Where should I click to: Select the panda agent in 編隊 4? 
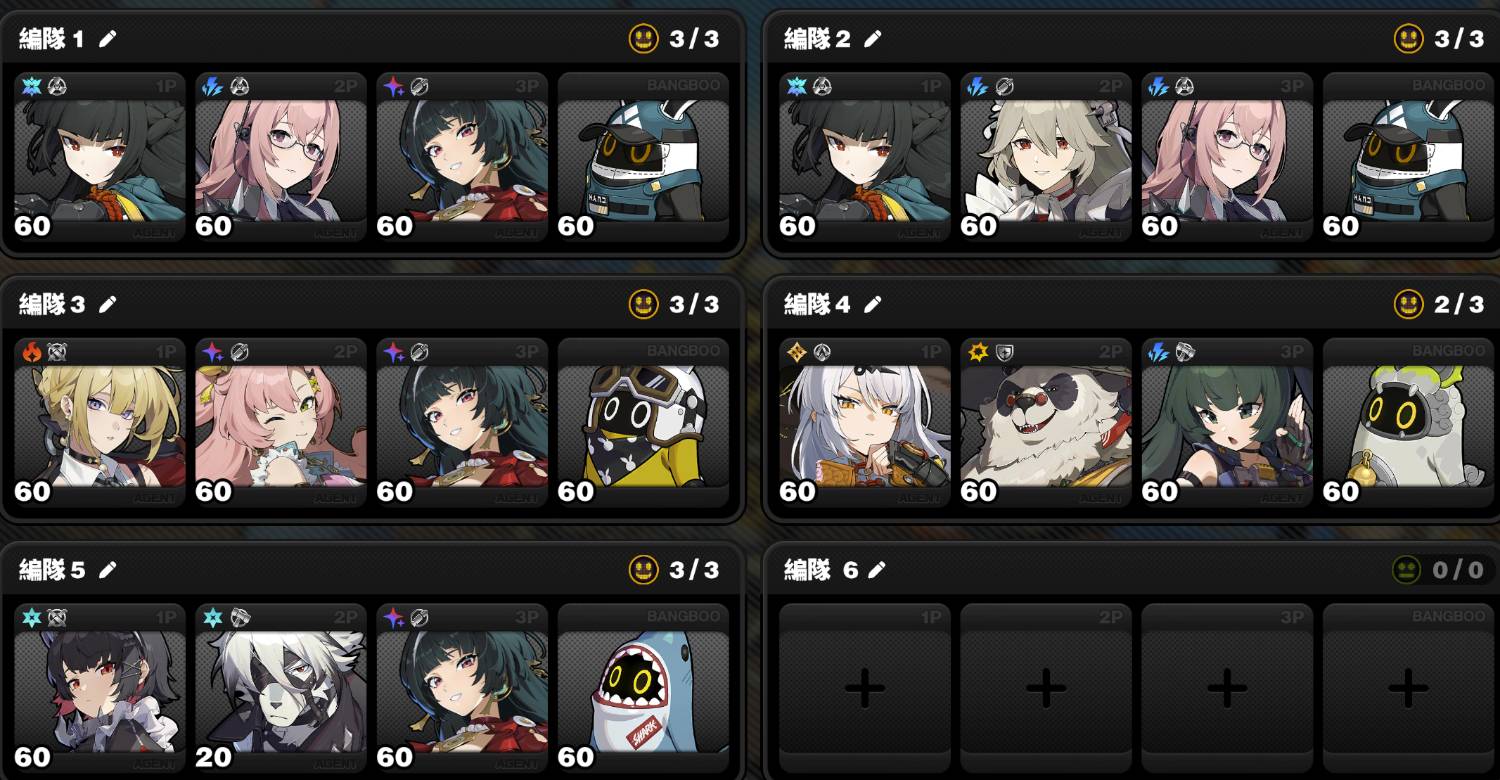click(x=1046, y=422)
